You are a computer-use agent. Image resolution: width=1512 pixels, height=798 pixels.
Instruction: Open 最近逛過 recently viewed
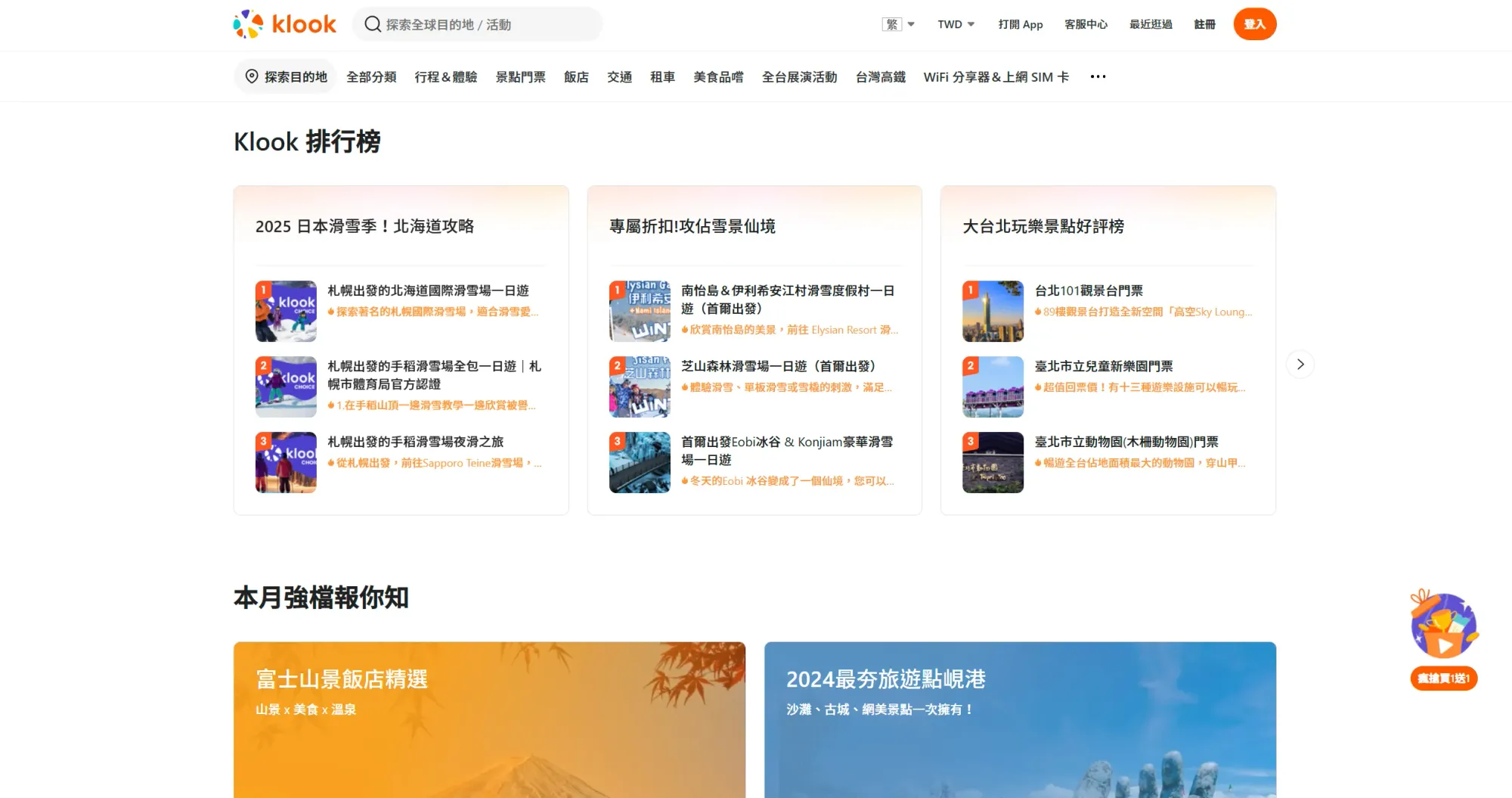click(1151, 24)
